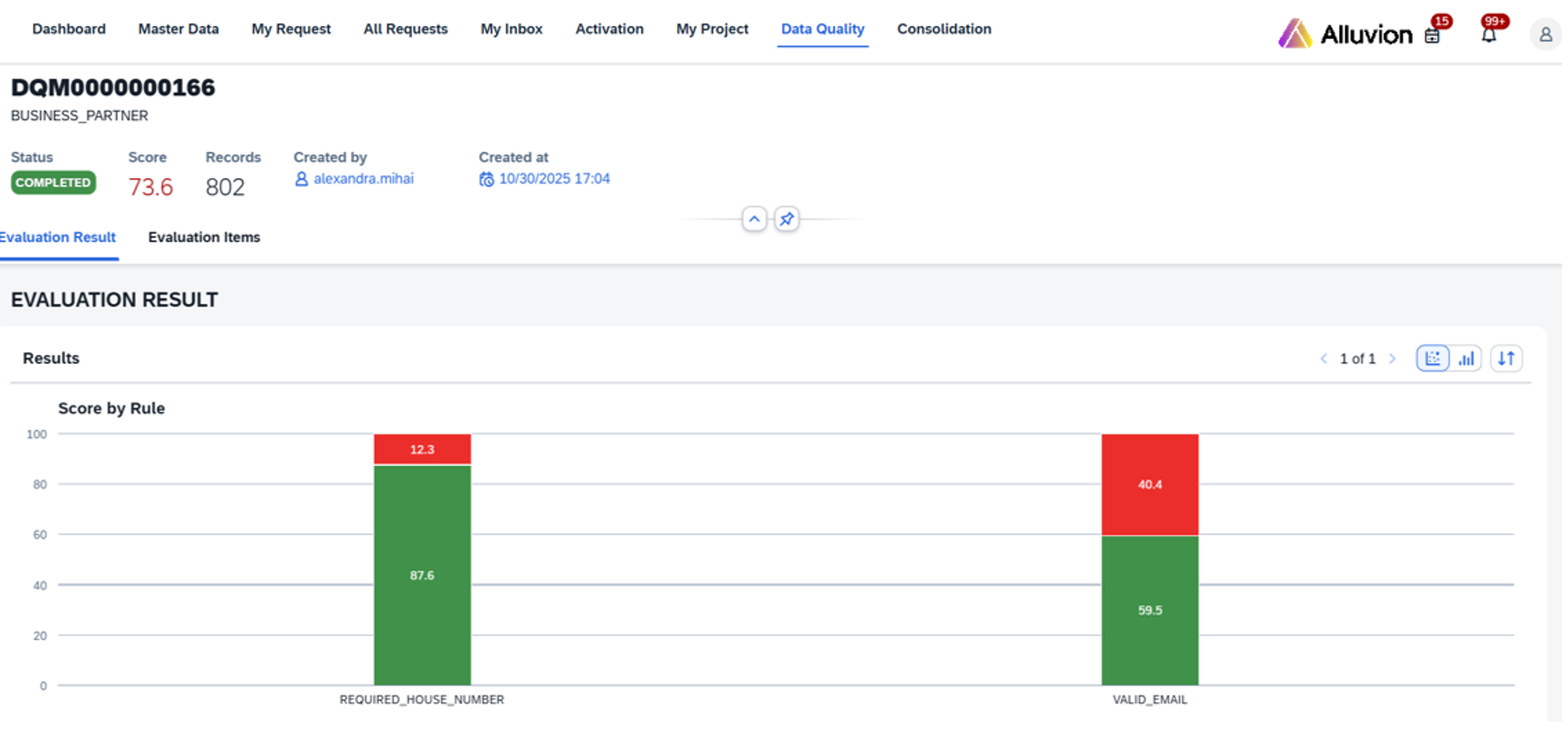
Task: Open the chart sort settings icon
Action: tap(1505, 358)
